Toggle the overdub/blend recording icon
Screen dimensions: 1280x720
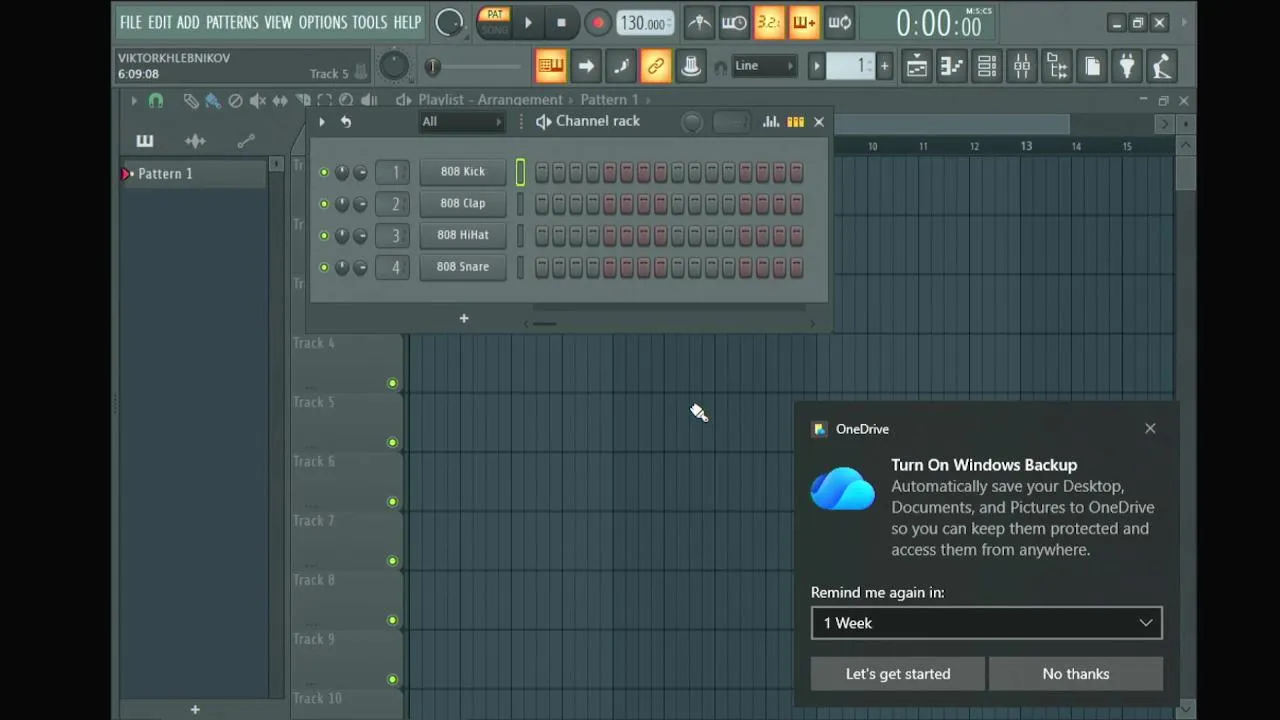[x=804, y=22]
